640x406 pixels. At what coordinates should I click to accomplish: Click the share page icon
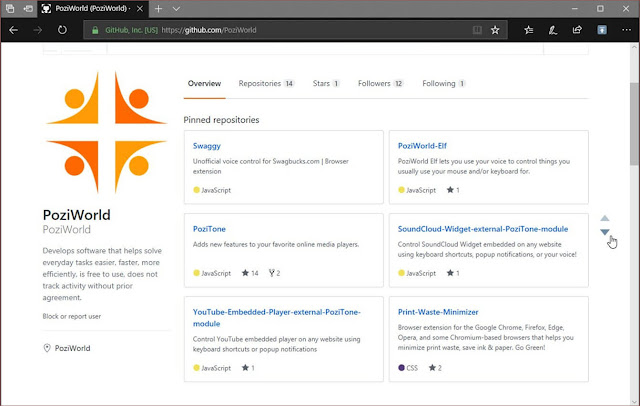577,30
